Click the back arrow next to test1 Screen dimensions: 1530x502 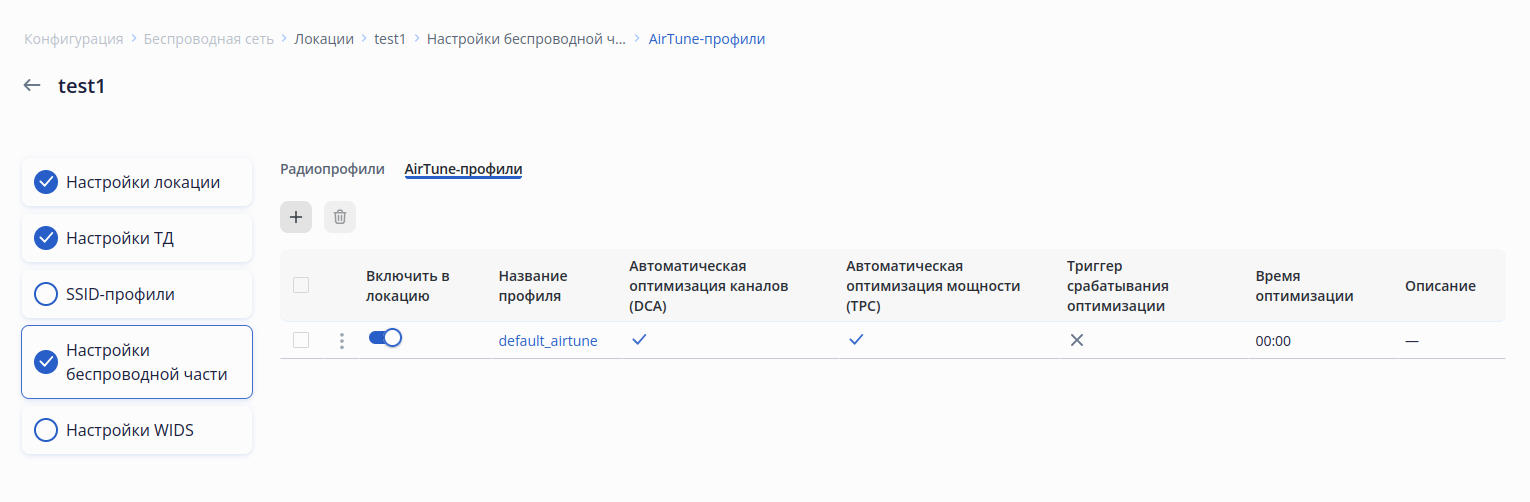click(32, 86)
